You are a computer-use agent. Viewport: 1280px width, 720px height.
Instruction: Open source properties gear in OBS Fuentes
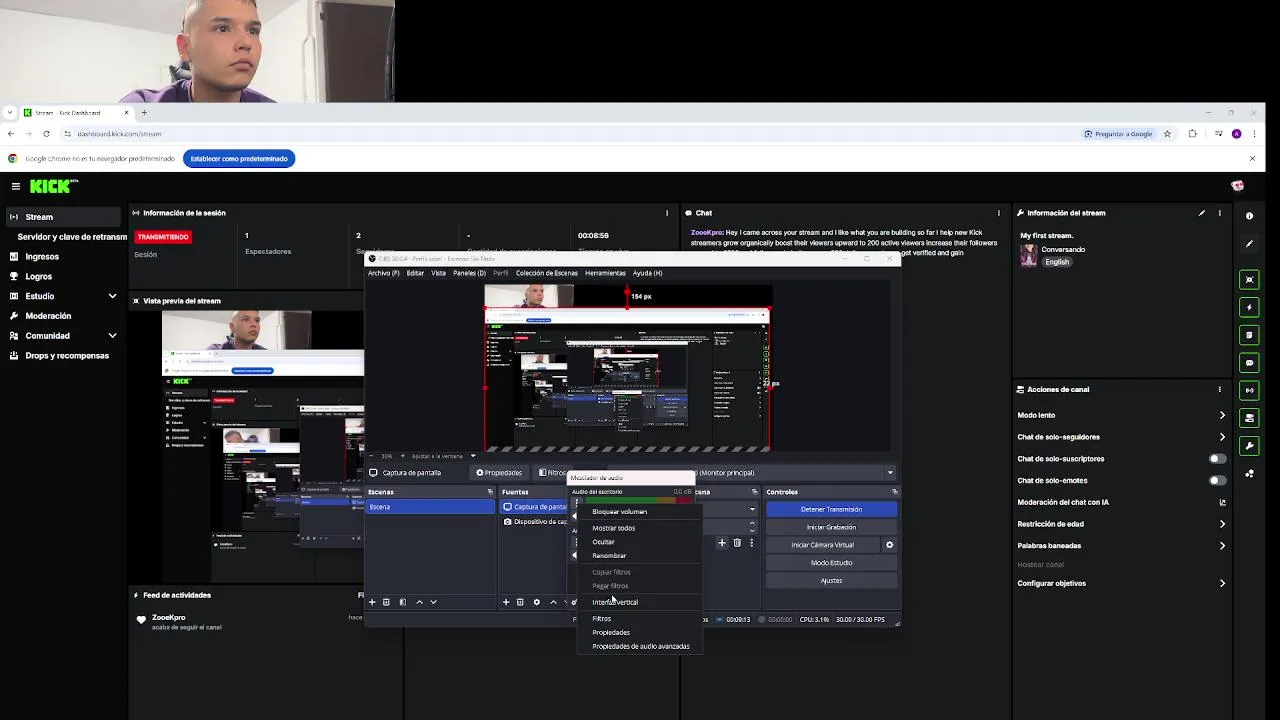point(536,602)
